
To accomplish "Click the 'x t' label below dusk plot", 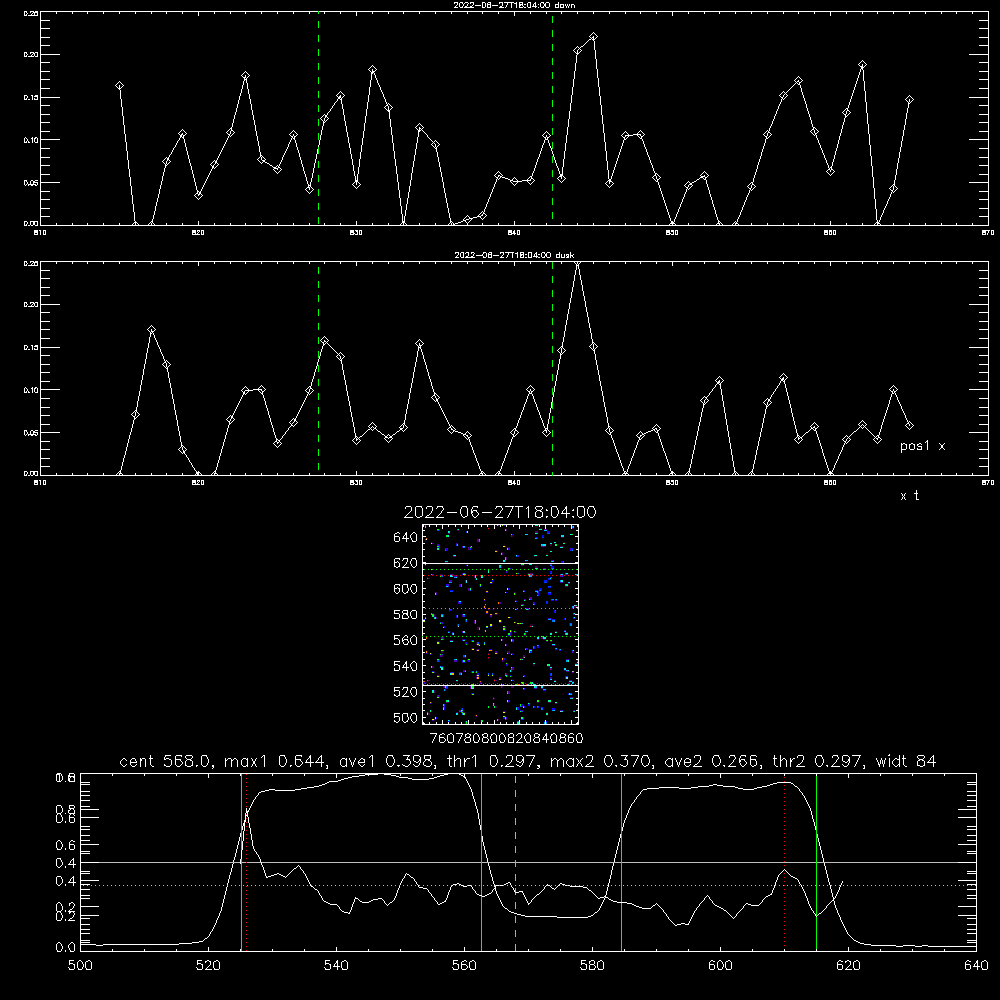I will [909, 496].
